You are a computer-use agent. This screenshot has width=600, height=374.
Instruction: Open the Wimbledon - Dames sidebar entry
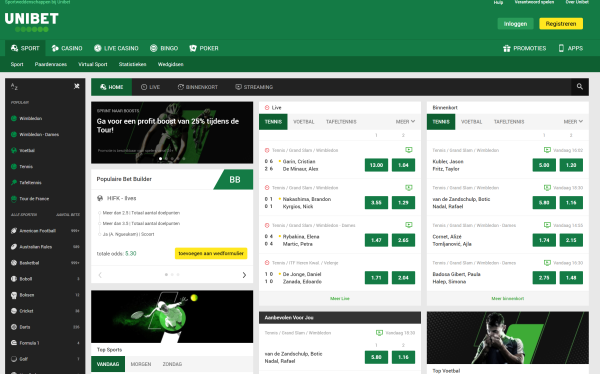click(39, 134)
